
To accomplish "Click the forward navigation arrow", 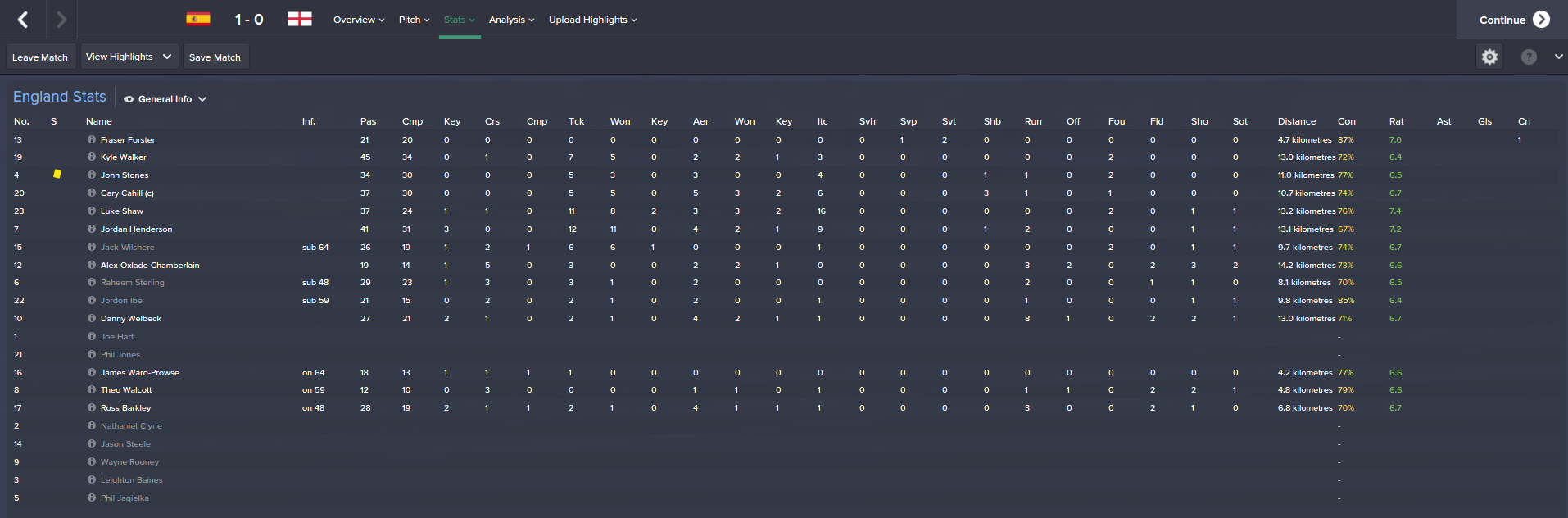I will click(x=61, y=20).
